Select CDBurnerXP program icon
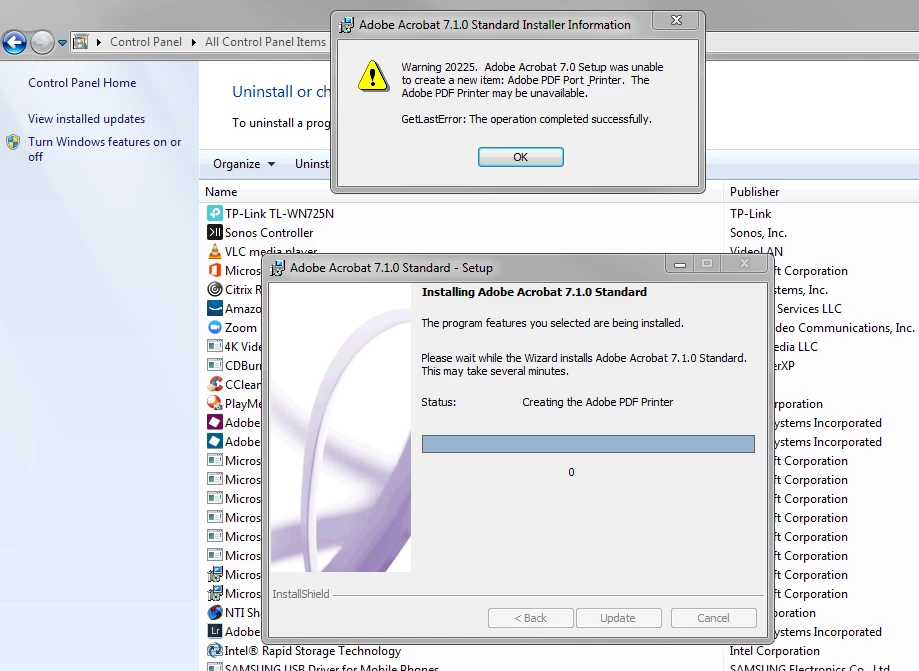Viewport: 919px width, 671px height. coord(215,365)
